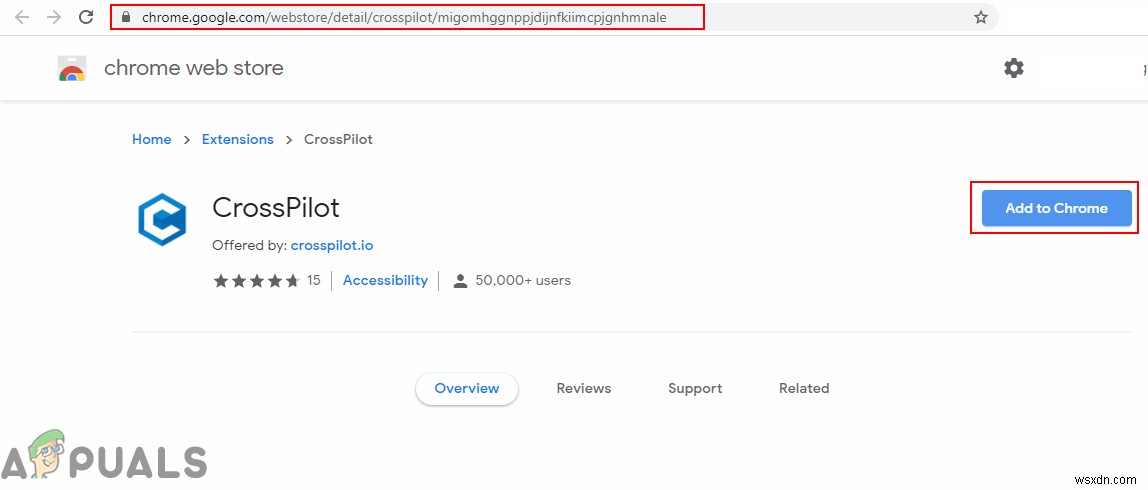Show the Related tab
The height and width of the screenshot is (490, 1148).
tap(804, 389)
